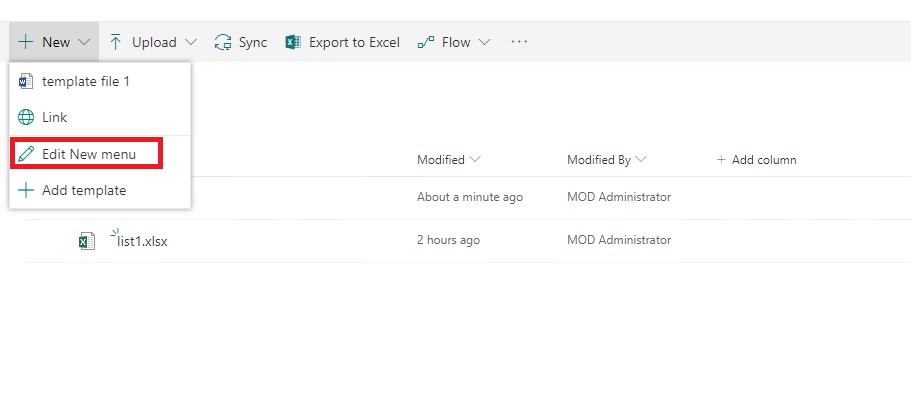Screen dimensions: 911x414
Task: Click the Flow icon
Action: 426,42
